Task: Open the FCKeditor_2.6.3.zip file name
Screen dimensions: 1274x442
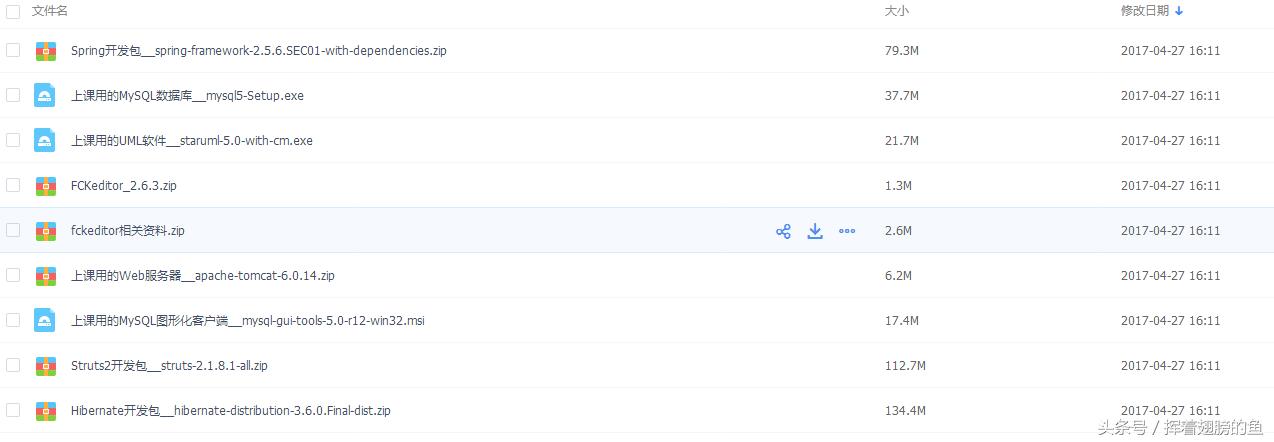Action: tap(124, 186)
